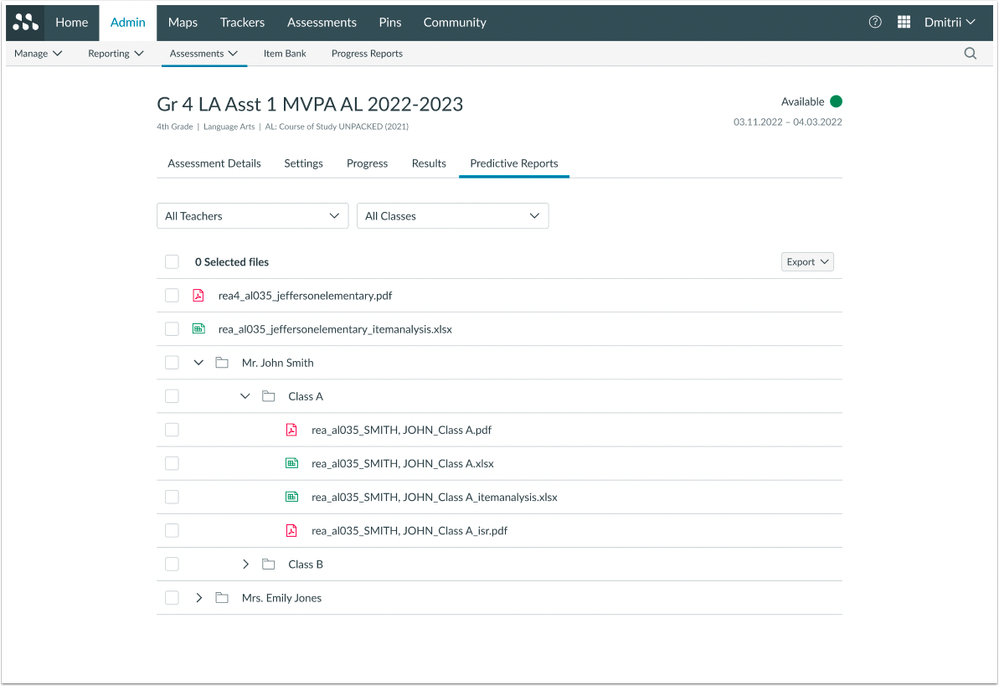The height and width of the screenshot is (686, 999).
Task: Click the jeffersonelementary_itemanalysis.xlsx spreadsheet icon
Action: (x=198, y=329)
